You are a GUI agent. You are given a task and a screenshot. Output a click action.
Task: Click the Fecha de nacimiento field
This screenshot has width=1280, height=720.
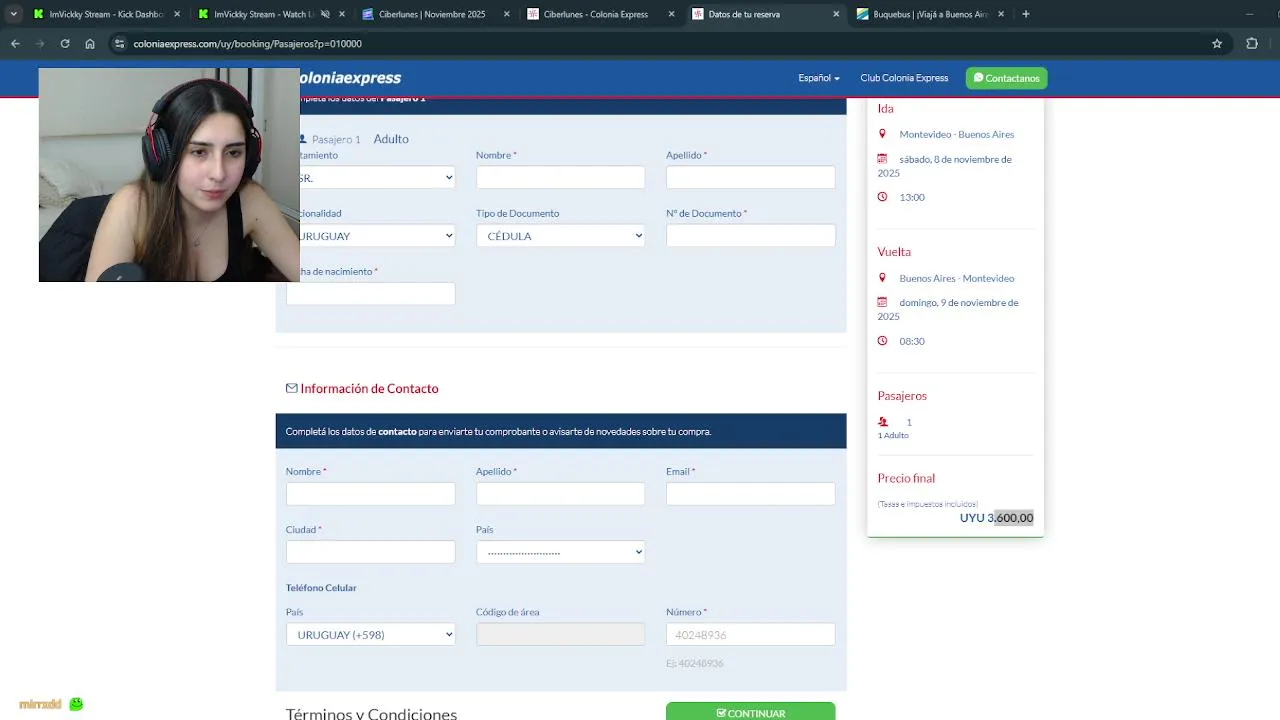(x=371, y=293)
